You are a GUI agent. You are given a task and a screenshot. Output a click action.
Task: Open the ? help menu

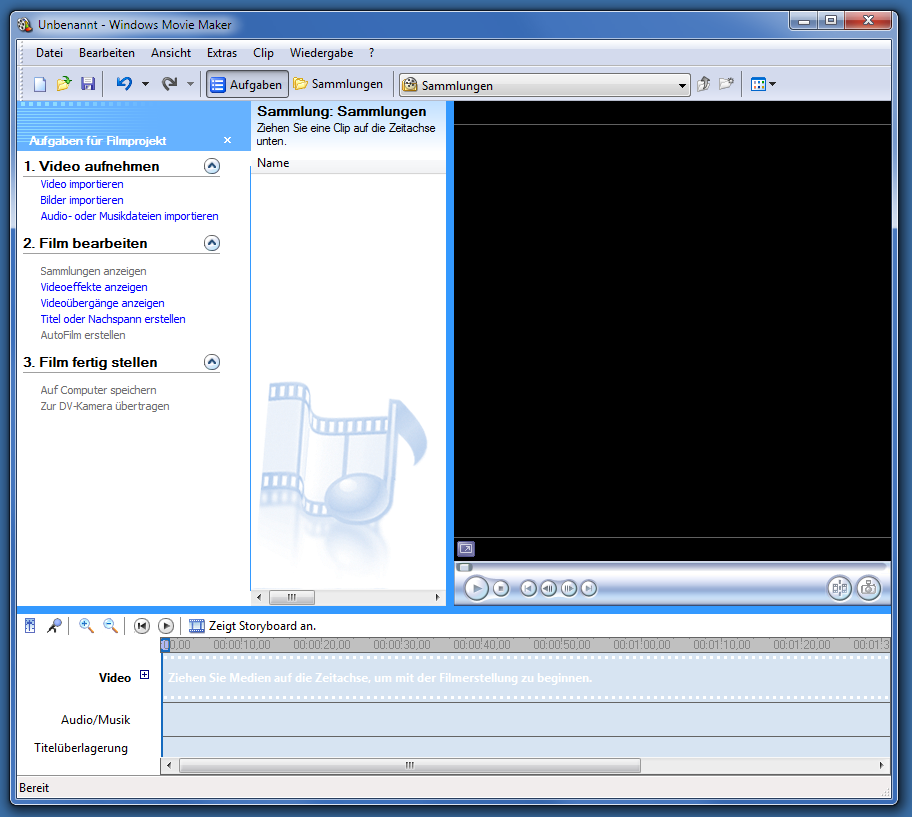tap(372, 53)
